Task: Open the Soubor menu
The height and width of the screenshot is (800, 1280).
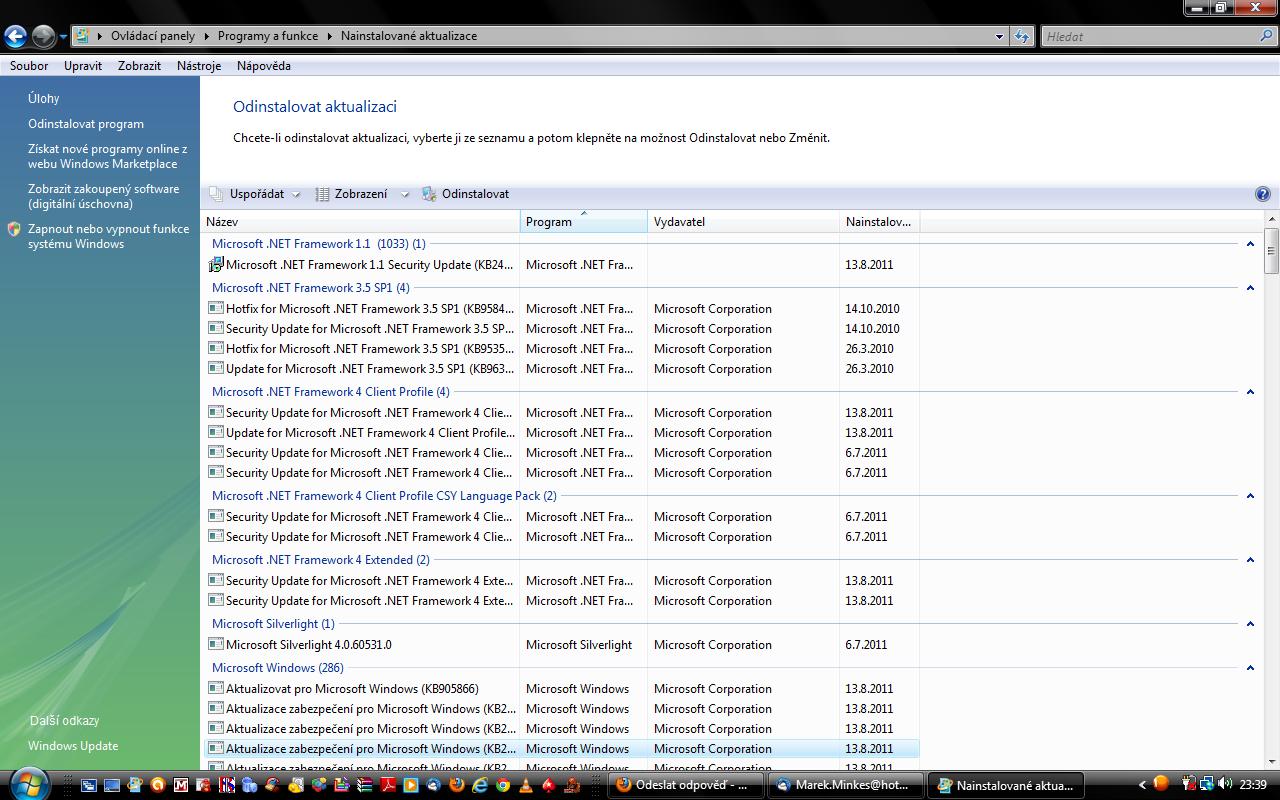Action: coord(29,66)
